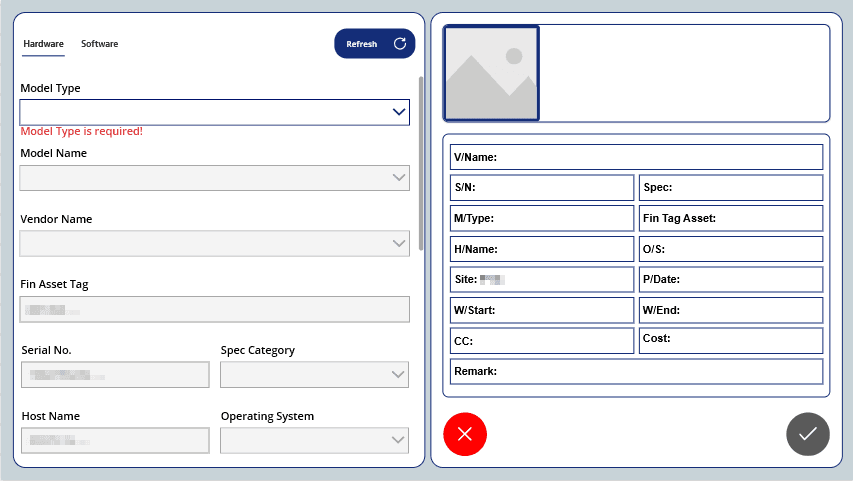Click the Remark field in summary
The width and height of the screenshot is (853, 481).
[636, 372]
